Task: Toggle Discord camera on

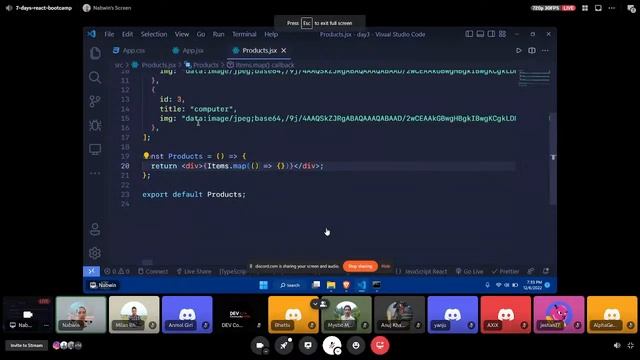Action: (x=260, y=345)
